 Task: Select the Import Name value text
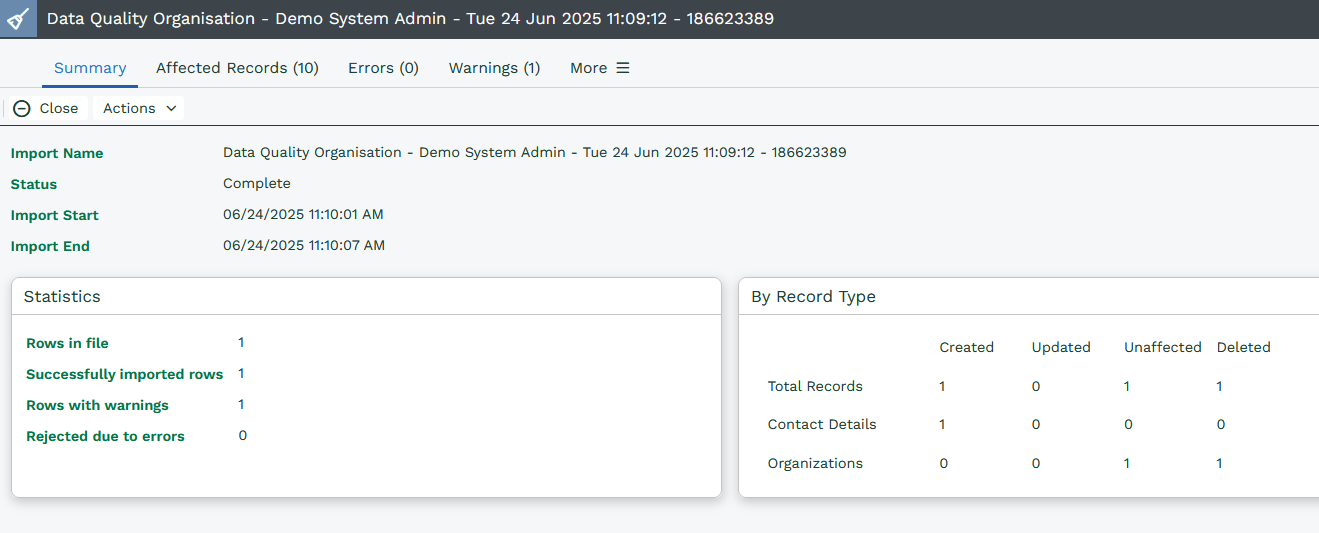pos(534,153)
